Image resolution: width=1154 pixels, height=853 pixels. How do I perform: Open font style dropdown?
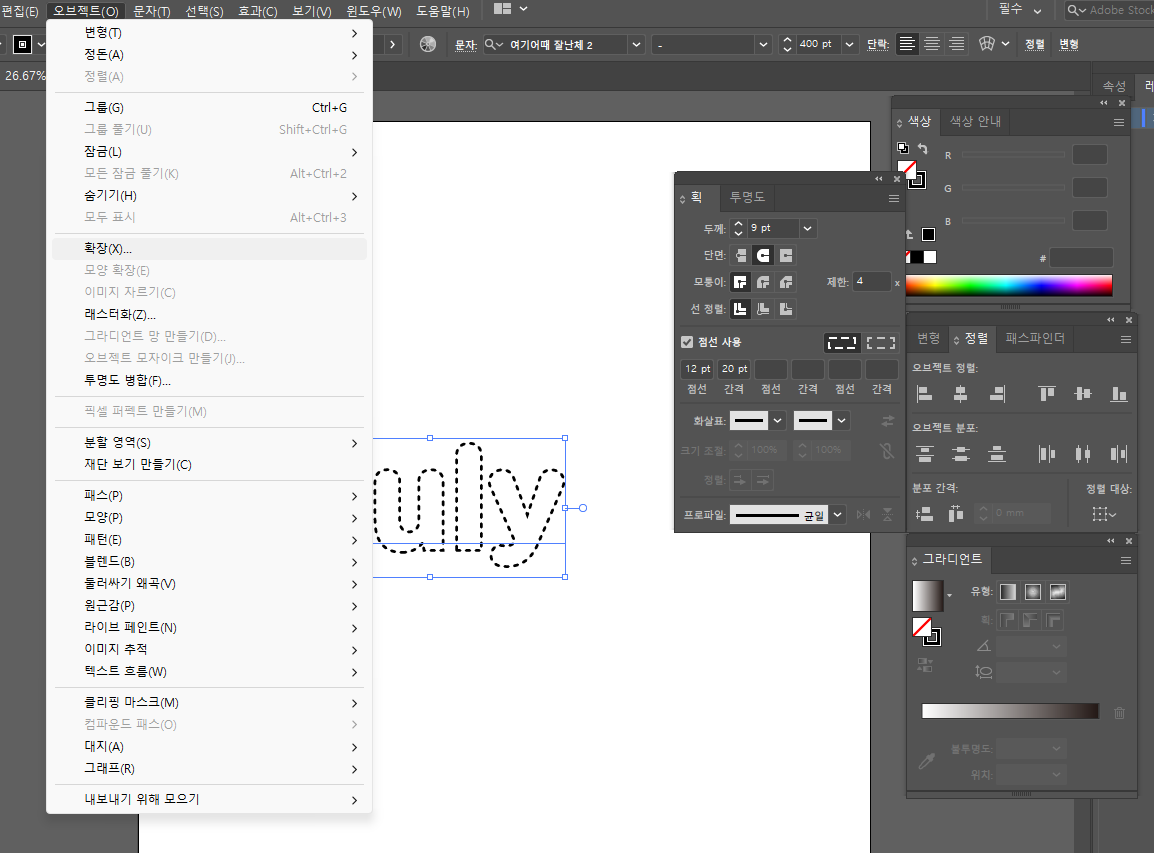coord(763,44)
